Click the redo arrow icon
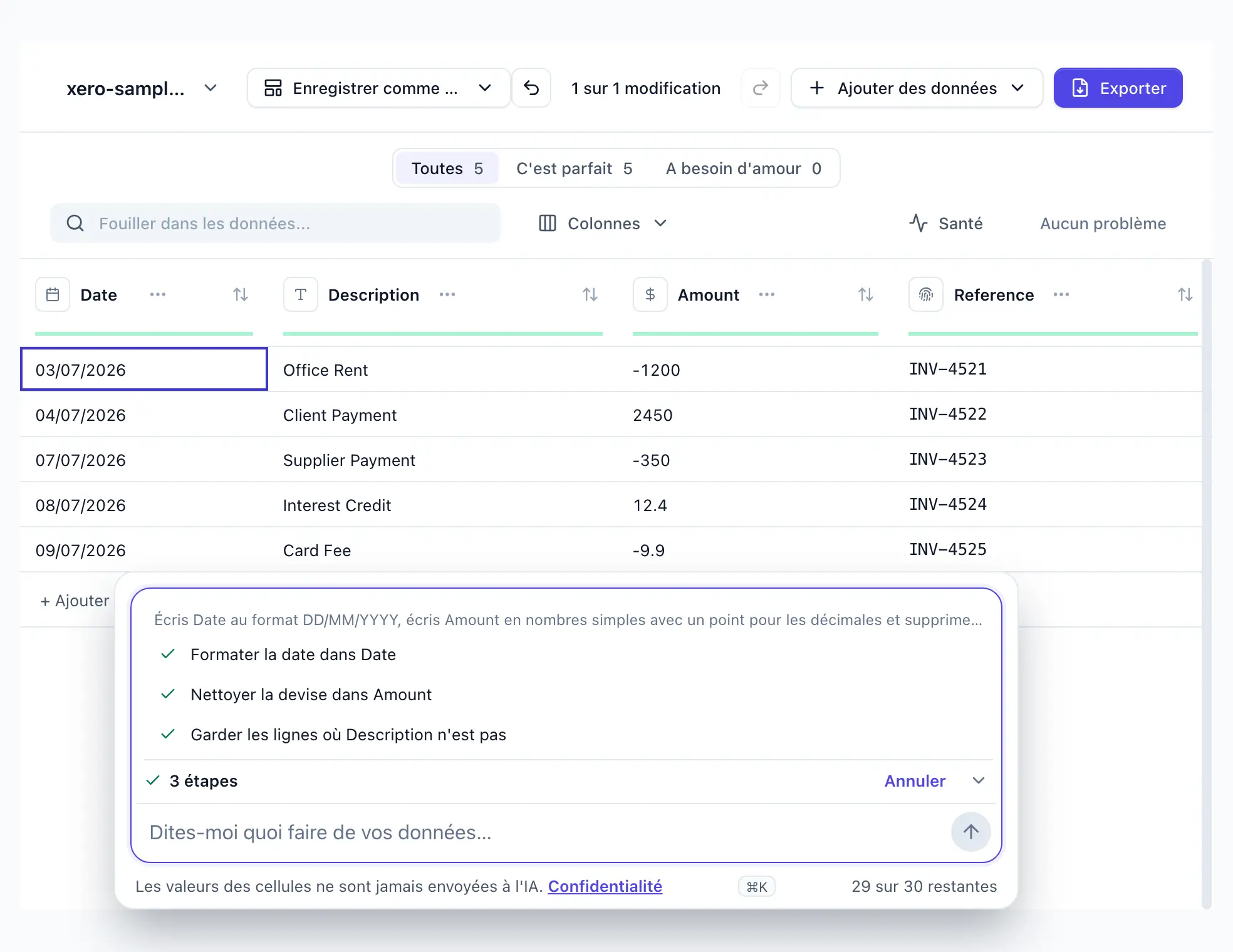This screenshot has width=1233, height=952. click(761, 88)
